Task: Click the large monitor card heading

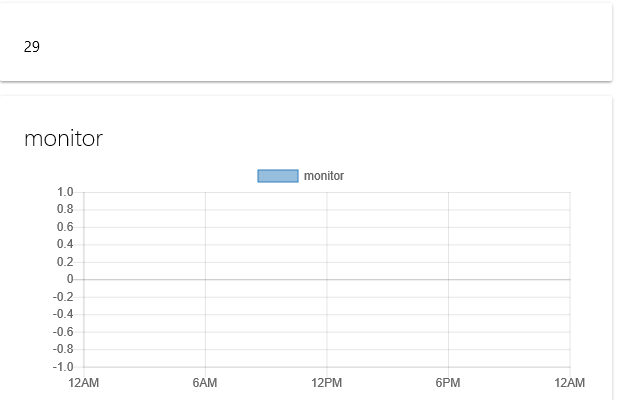Action: 63,139
